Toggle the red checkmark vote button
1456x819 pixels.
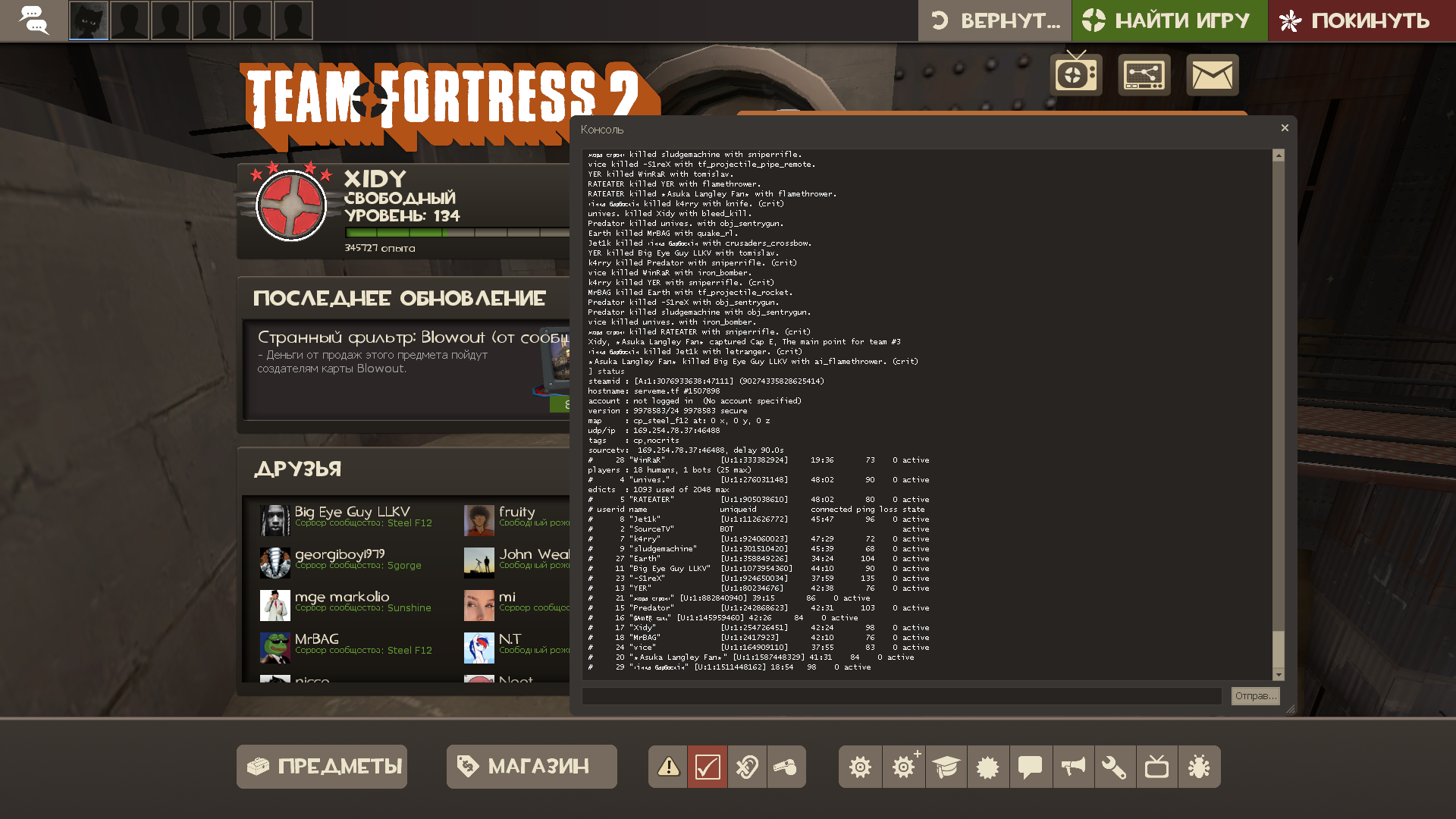click(708, 767)
